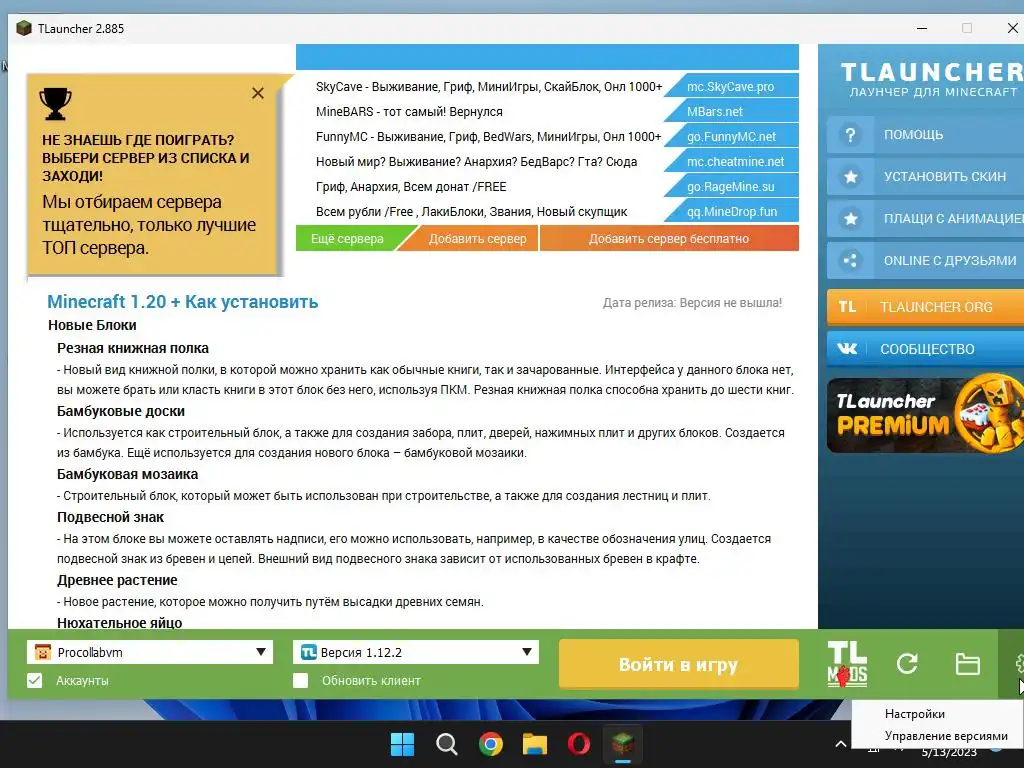This screenshot has height=768, width=1024.
Task: Open TL Mods icon in bottom bar
Action: 847,664
